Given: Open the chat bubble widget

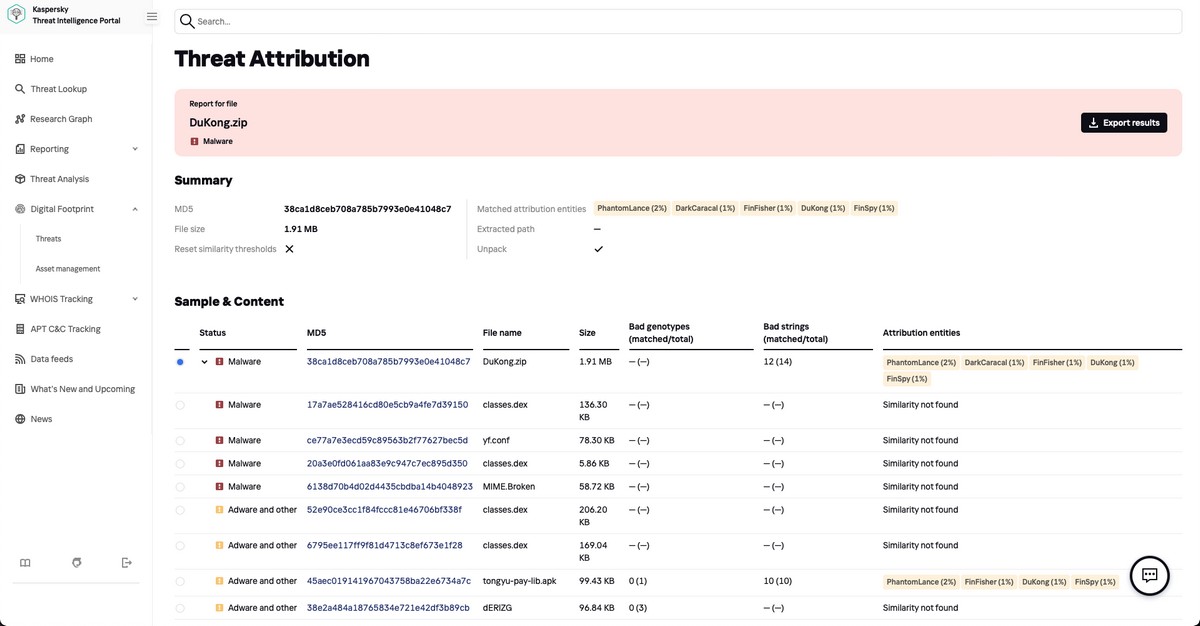Looking at the screenshot, I should coord(1150,575).
